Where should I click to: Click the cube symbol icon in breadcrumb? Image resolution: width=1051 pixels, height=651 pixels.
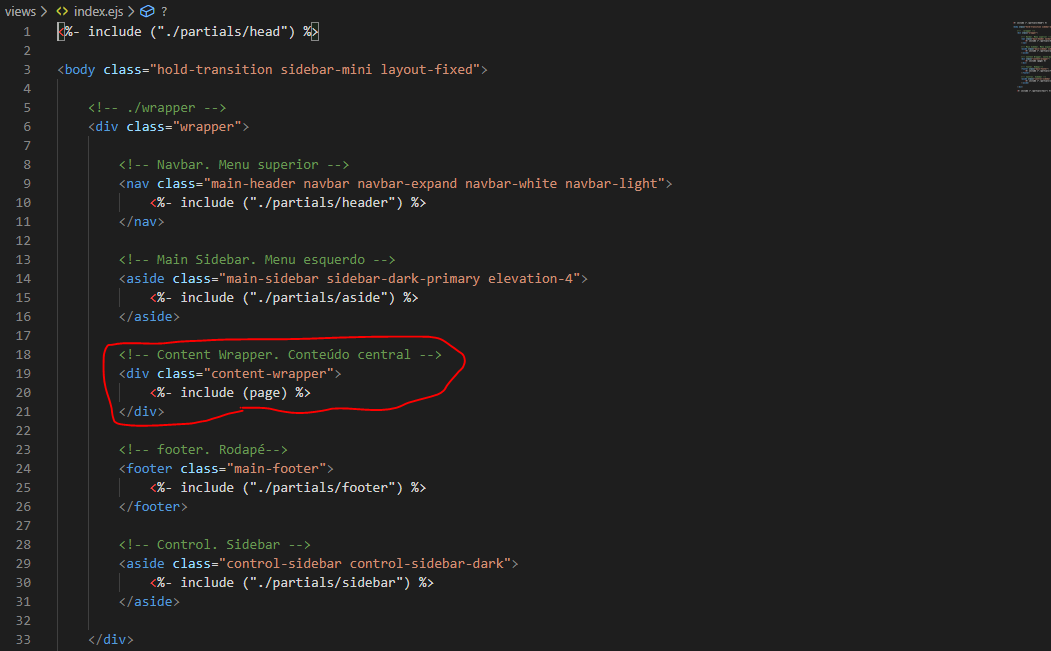(147, 11)
